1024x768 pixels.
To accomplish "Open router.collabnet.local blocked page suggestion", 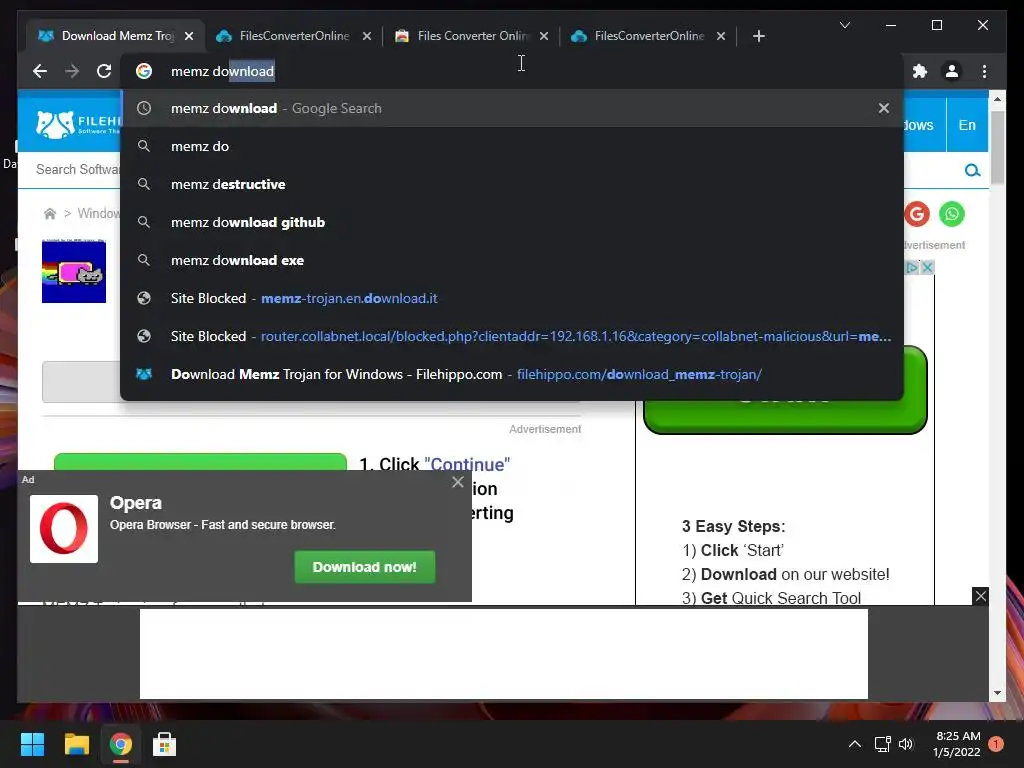I will pyautogui.click(x=512, y=336).
